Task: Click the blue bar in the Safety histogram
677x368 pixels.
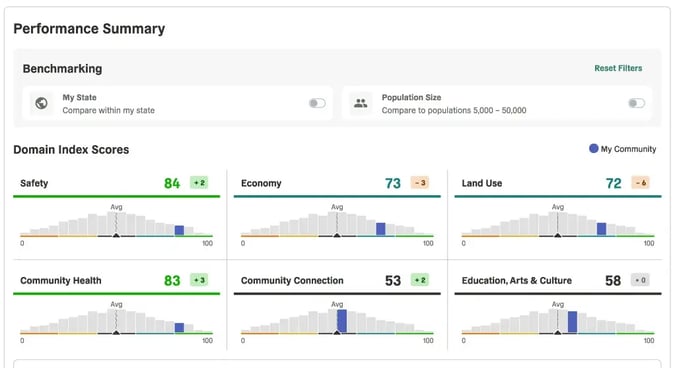Action: pos(179,230)
